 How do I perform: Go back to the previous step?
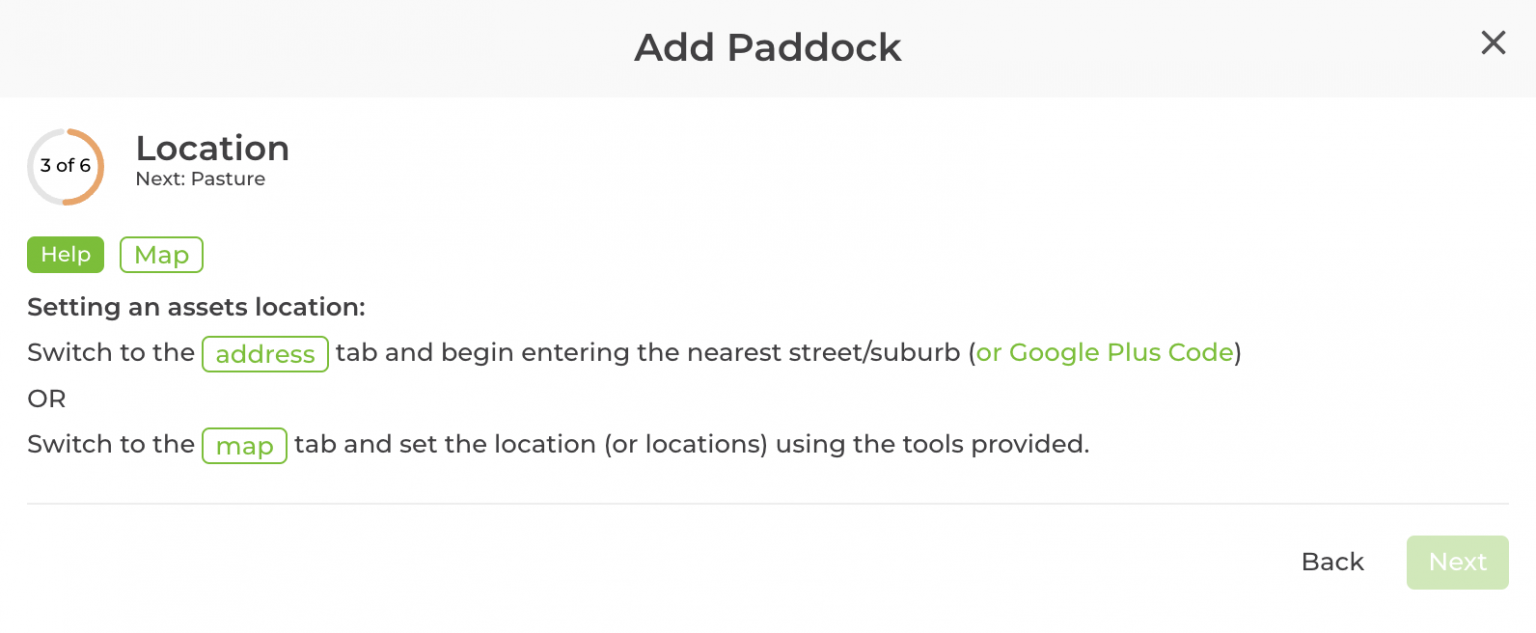[x=1332, y=562]
